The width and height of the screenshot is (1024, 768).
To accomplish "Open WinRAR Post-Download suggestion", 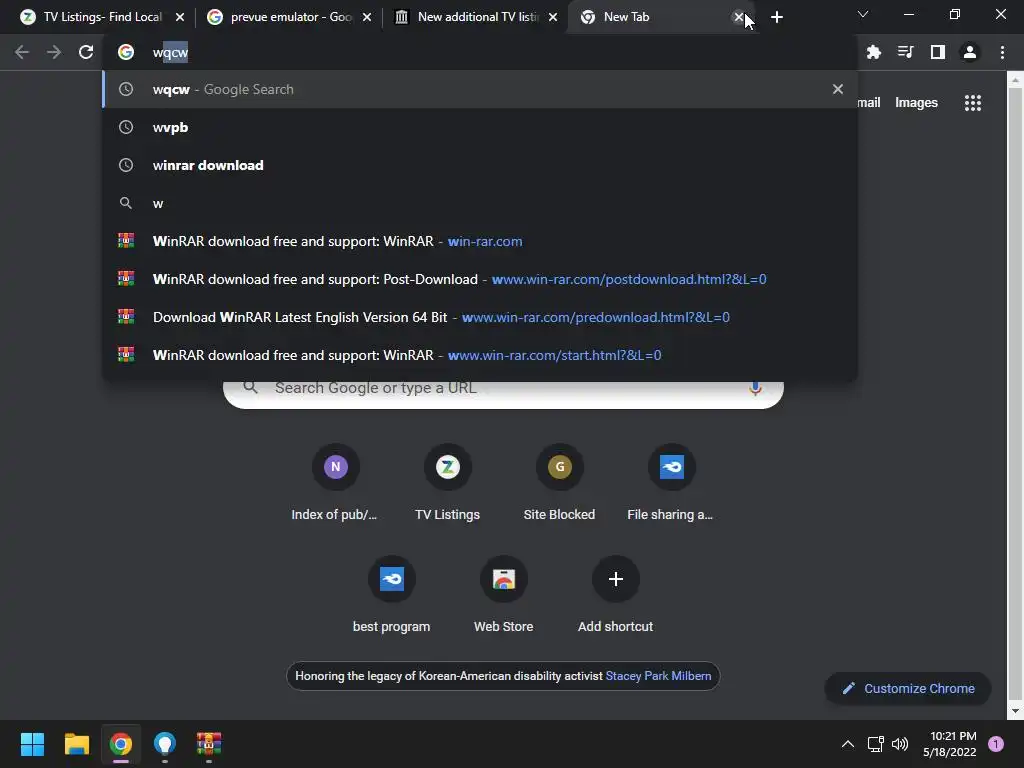I will (480, 279).
